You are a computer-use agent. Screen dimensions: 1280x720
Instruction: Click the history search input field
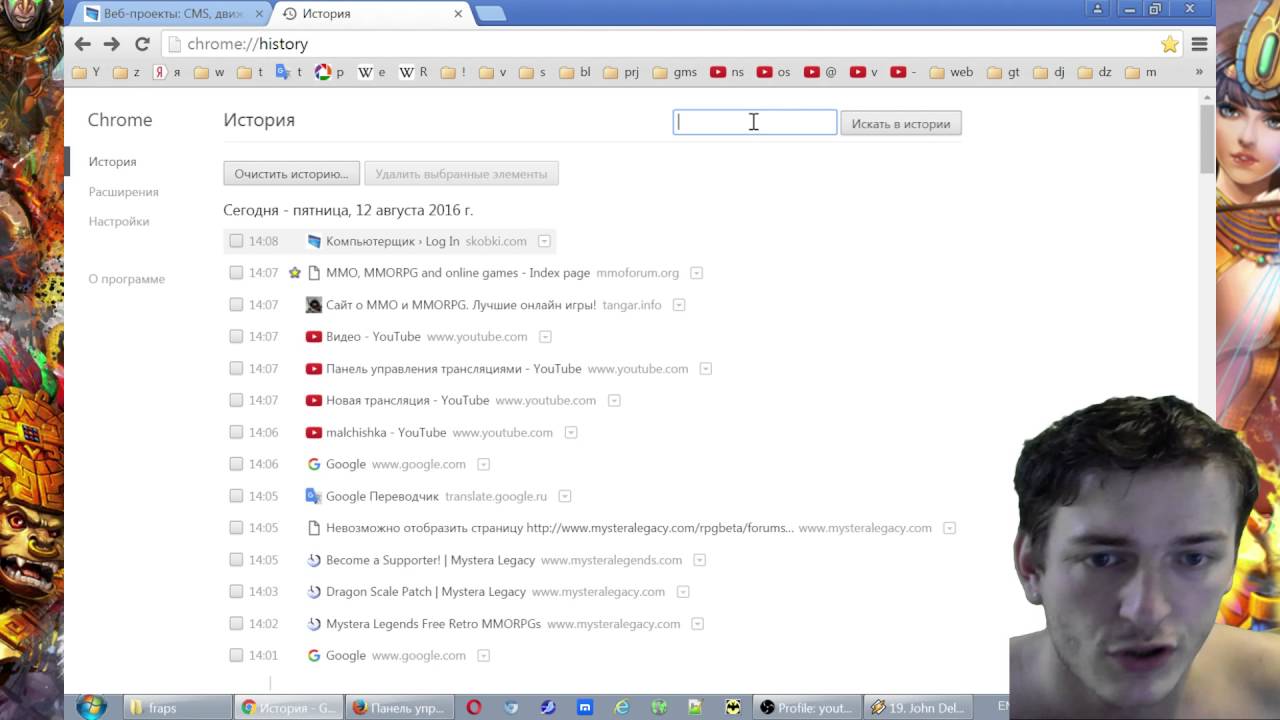click(x=755, y=122)
